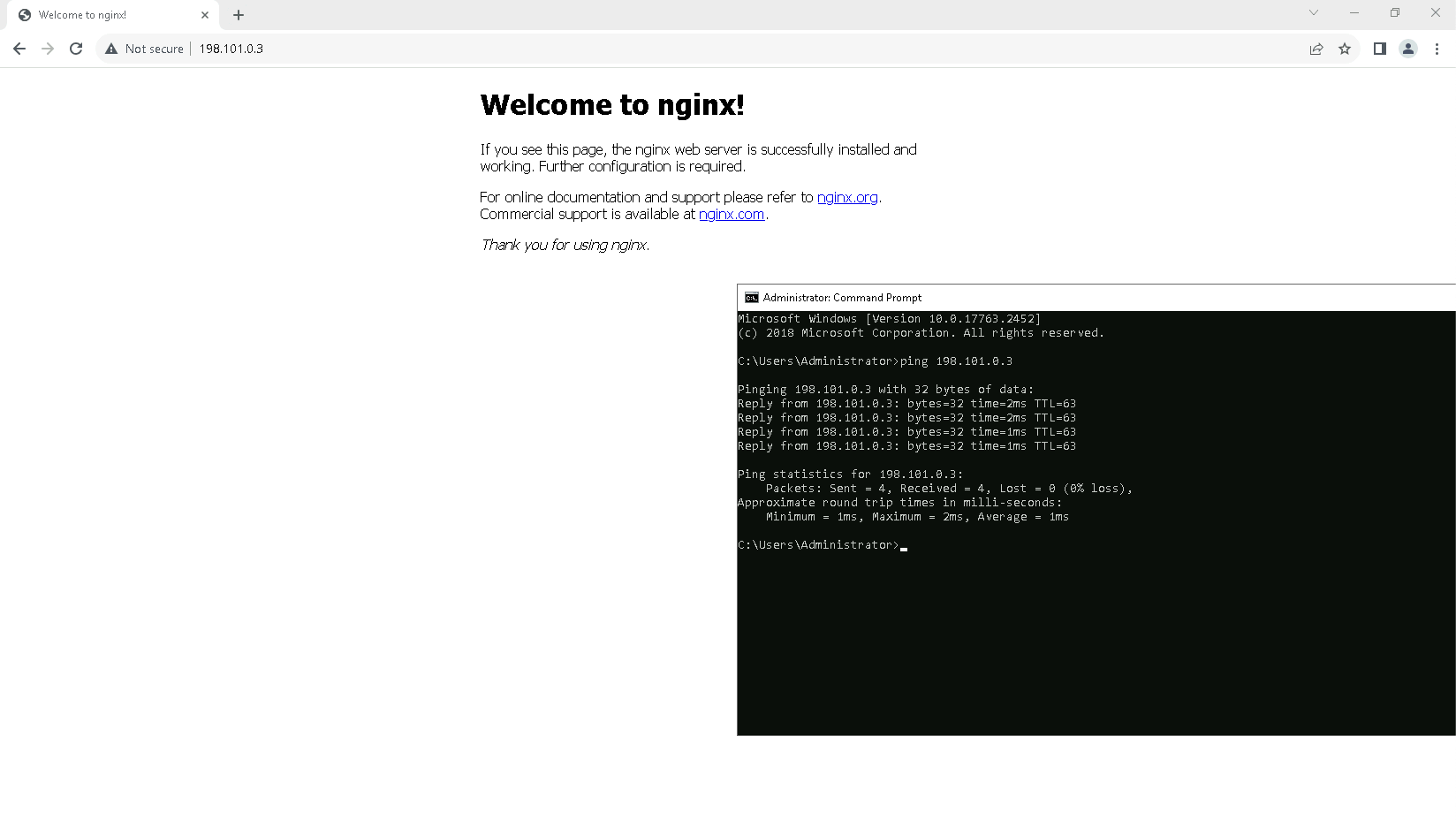Focus the Administrator: Command Prompt title bar
Image resolution: width=1456 pixels, height=820 pixels.
pyautogui.click(x=1060, y=298)
